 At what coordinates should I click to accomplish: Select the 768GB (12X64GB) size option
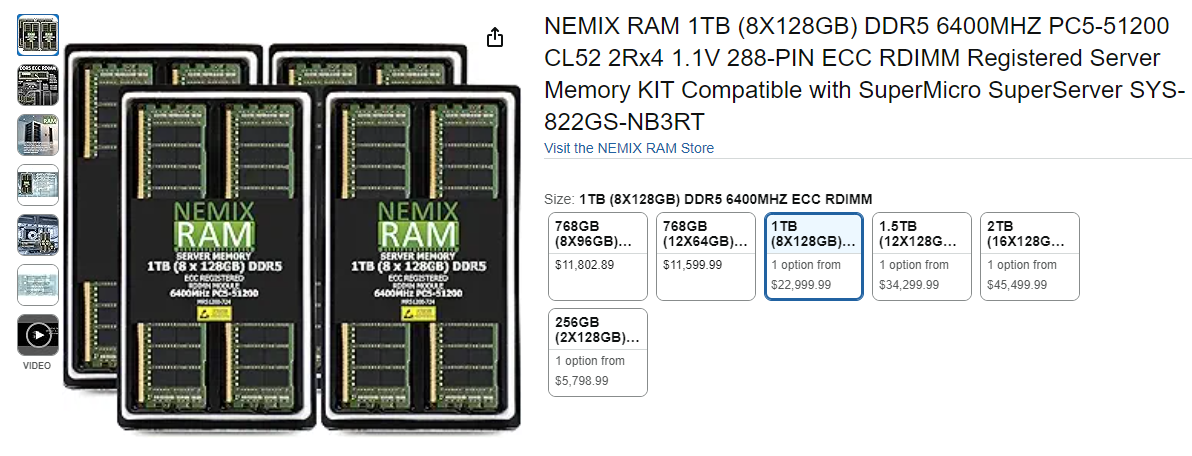[x=706, y=256]
